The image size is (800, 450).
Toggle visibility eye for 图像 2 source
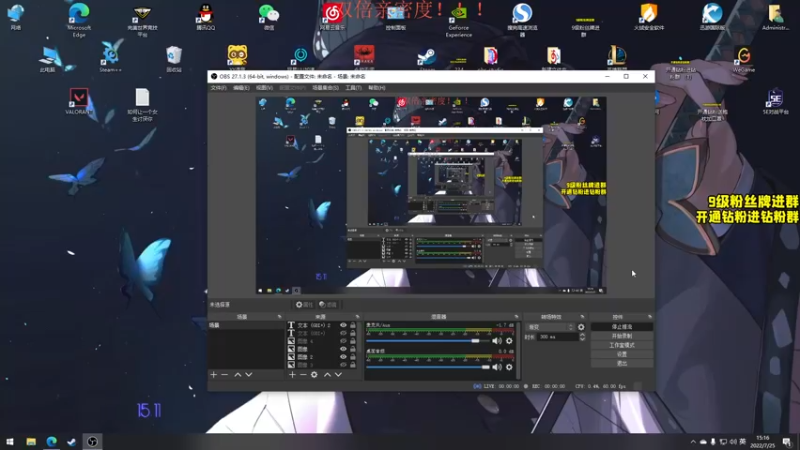tap(343, 357)
